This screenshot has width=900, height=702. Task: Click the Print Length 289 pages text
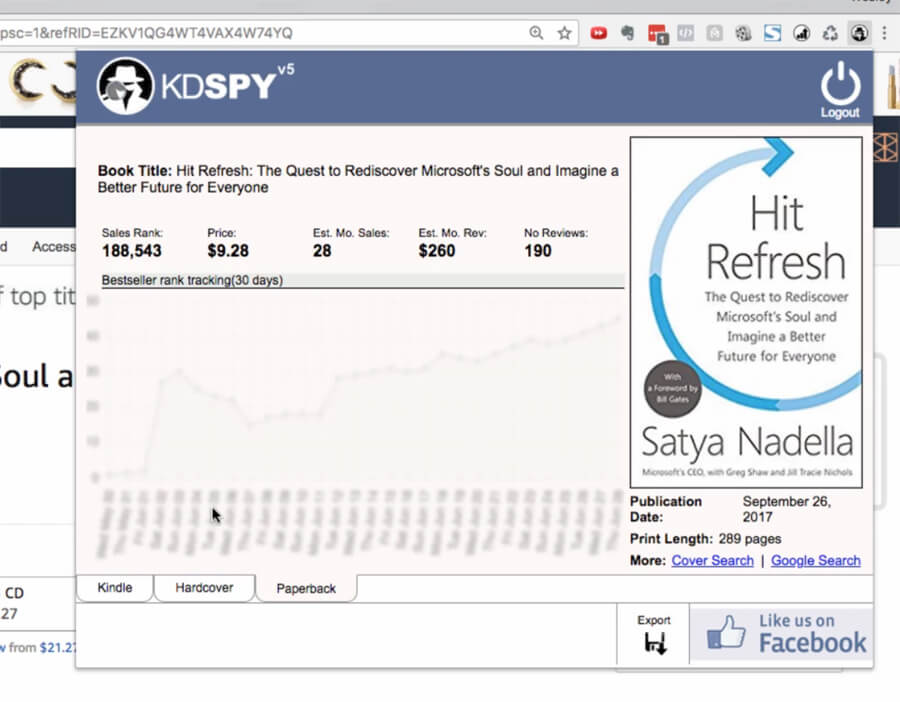click(705, 539)
